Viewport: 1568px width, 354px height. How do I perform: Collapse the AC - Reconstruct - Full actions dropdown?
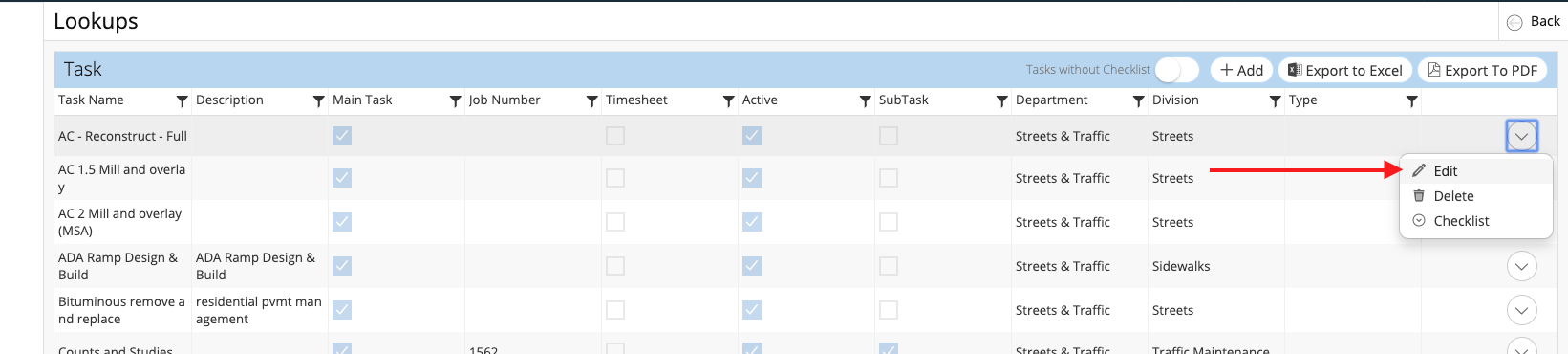click(1522, 136)
